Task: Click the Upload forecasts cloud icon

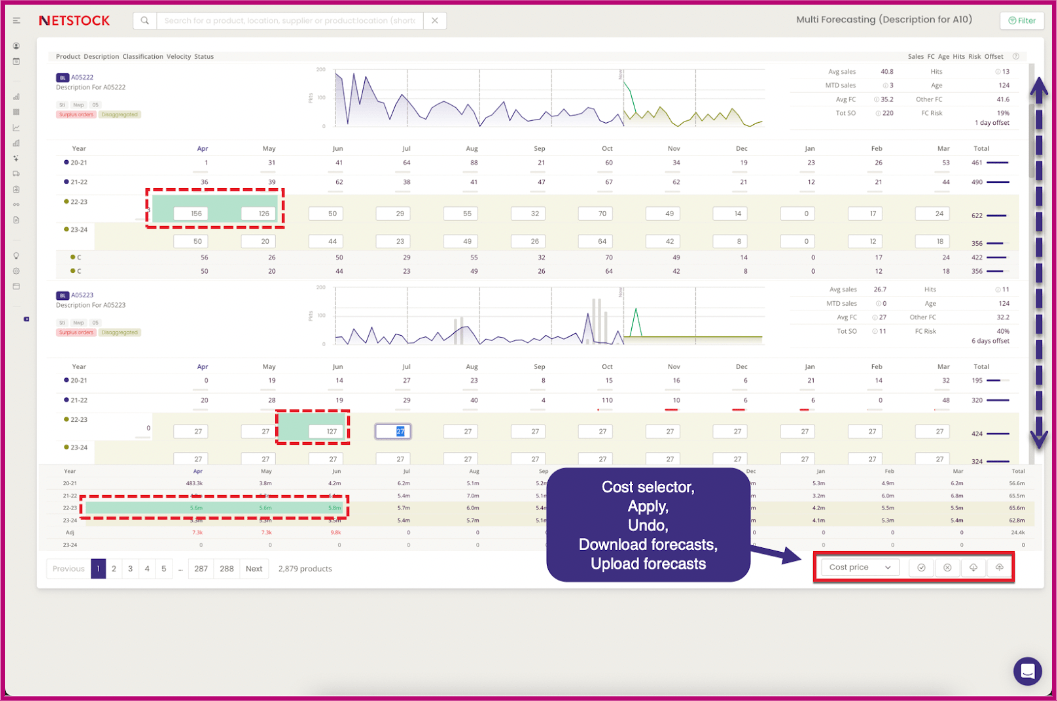Action: click(999, 567)
